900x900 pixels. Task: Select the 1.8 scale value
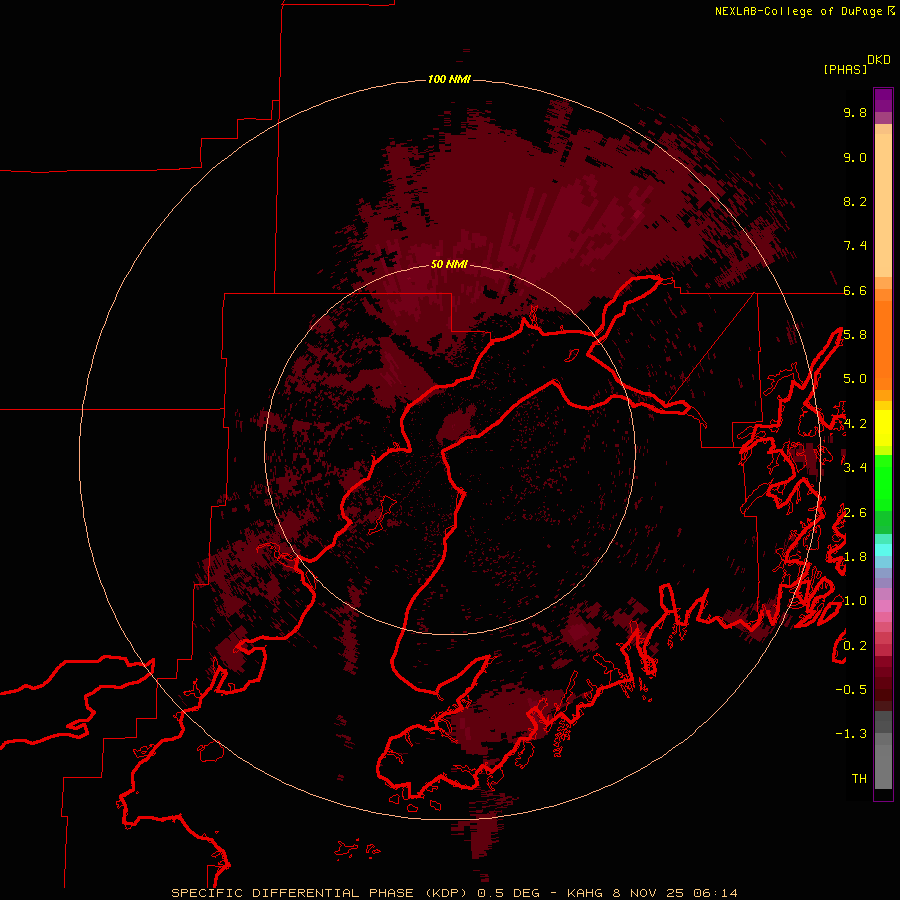(x=855, y=557)
